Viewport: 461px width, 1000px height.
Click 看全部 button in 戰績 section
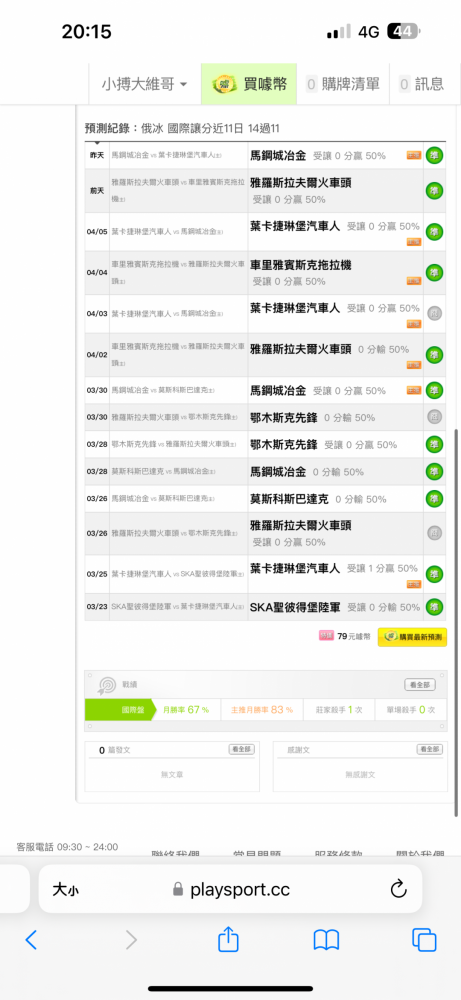click(420, 684)
